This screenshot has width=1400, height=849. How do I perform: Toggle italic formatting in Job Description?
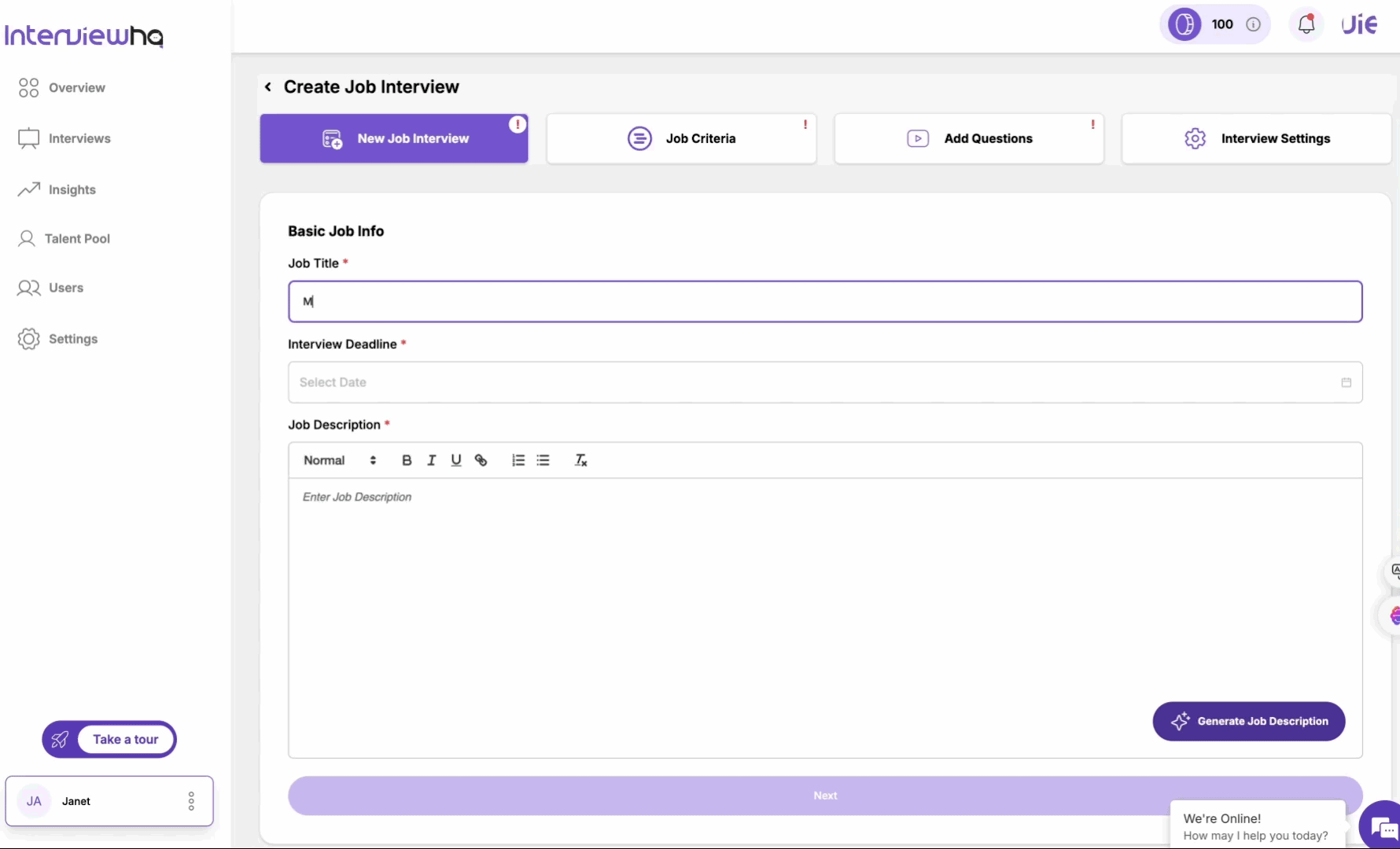coord(431,461)
